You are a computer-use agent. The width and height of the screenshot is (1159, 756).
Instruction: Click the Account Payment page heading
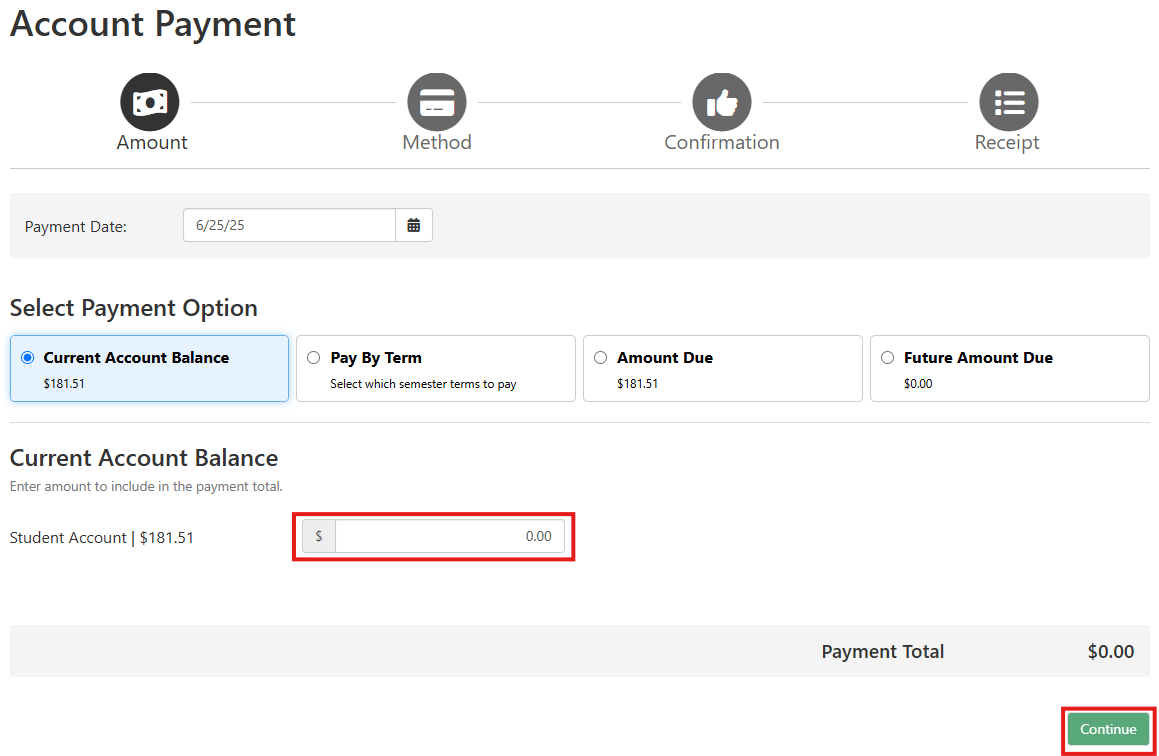(x=153, y=24)
